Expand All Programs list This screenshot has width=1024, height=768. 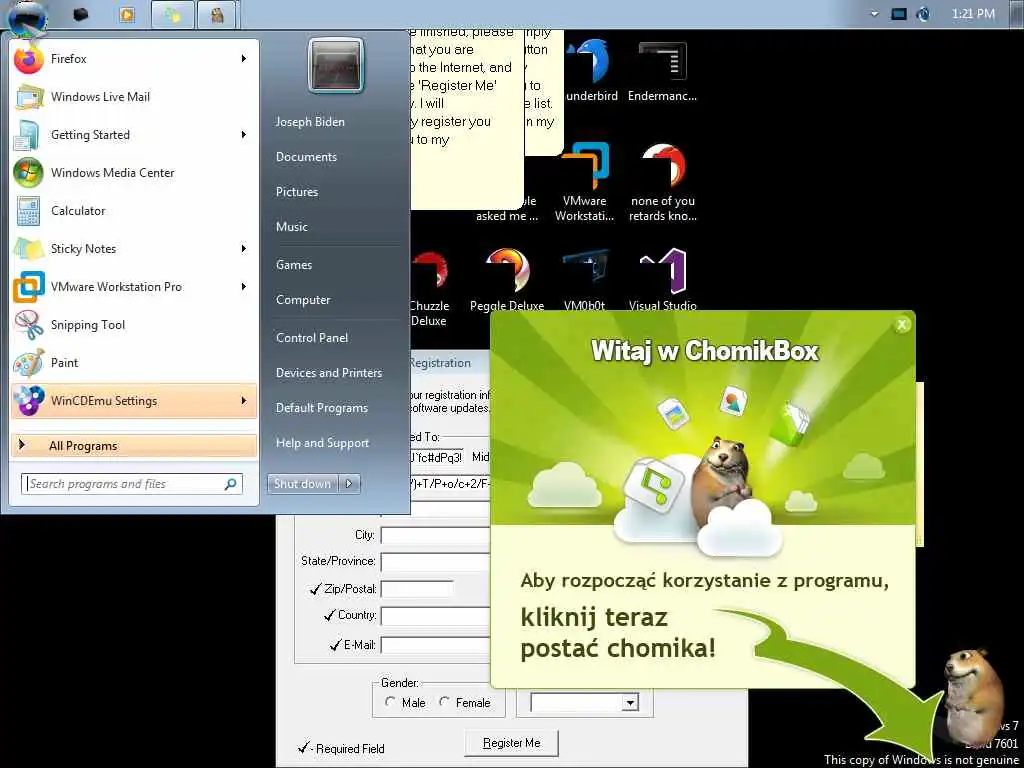(x=134, y=446)
